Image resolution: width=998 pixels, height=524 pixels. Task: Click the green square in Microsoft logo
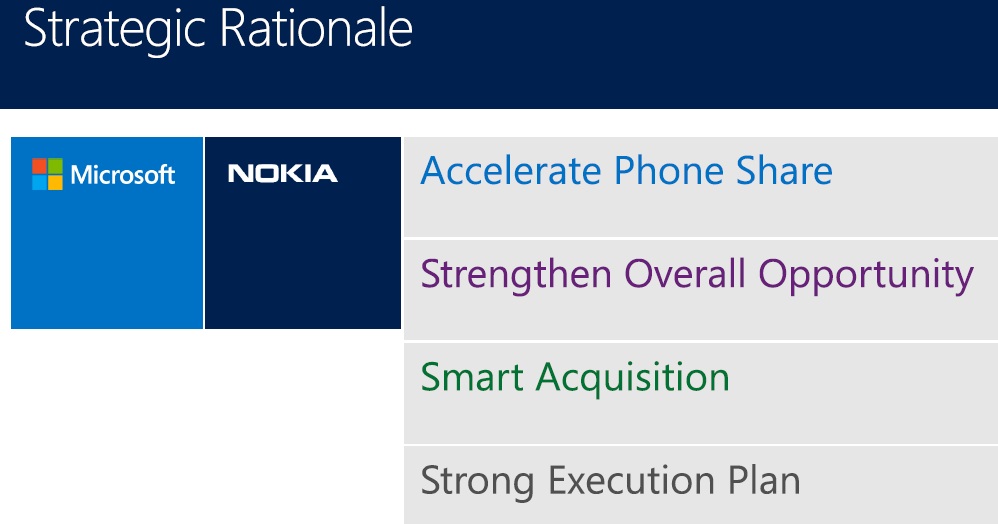click(55, 166)
